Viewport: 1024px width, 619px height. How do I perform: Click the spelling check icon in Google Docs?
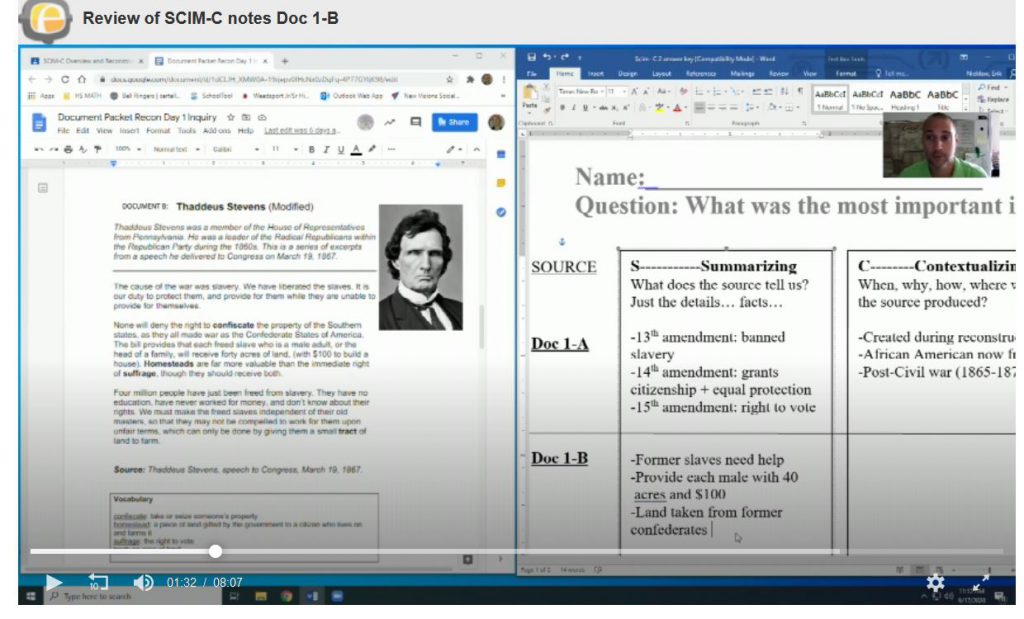(x=82, y=150)
